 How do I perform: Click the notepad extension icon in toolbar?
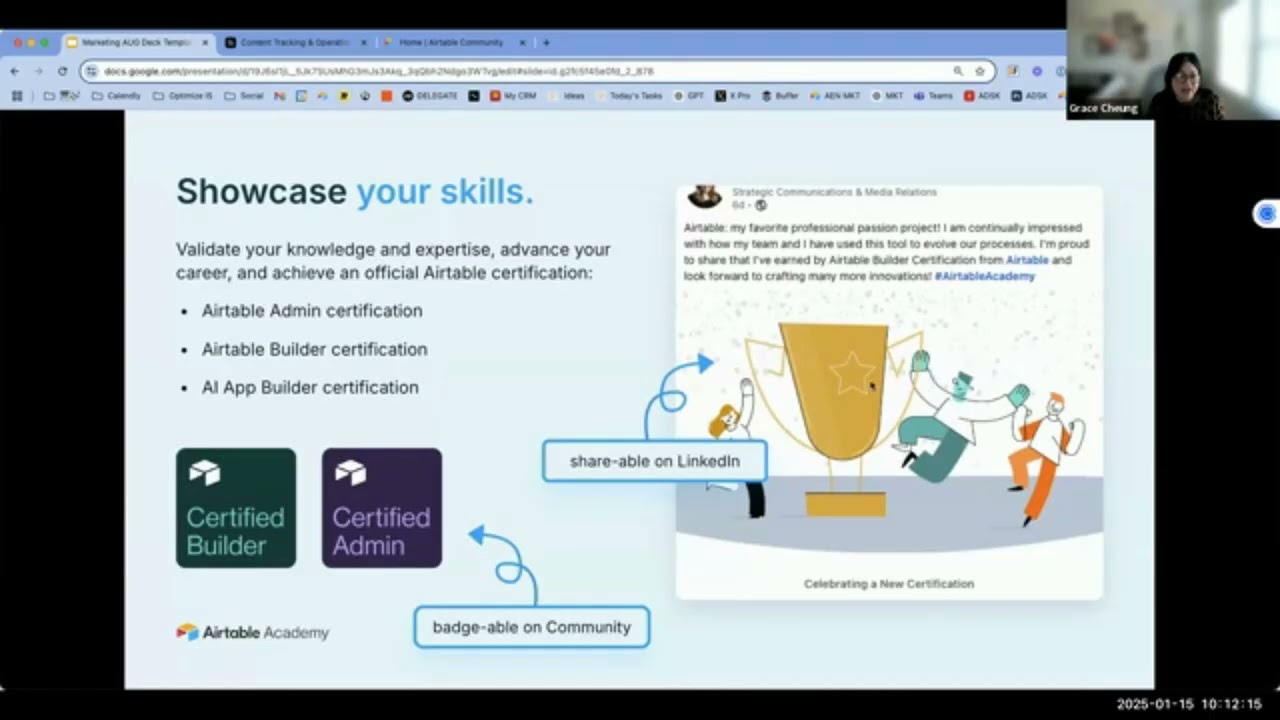[1013, 71]
